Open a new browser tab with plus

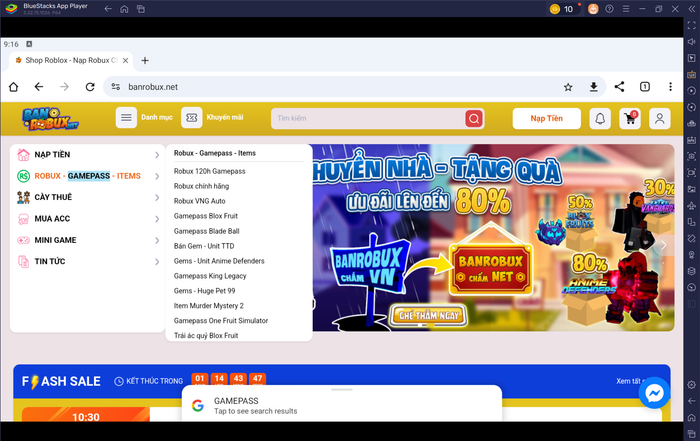coord(145,60)
